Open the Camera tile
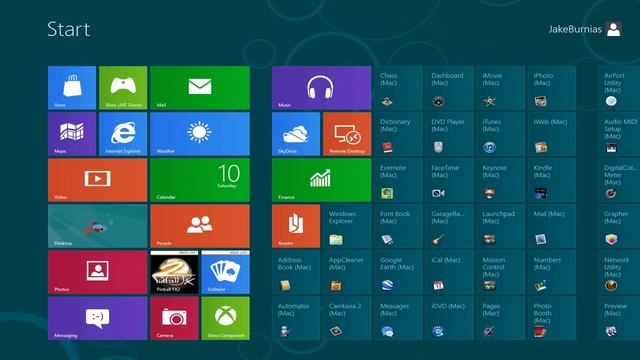Image resolution: width=640 pixels, height=360 pixels. [x=174, y=318]
